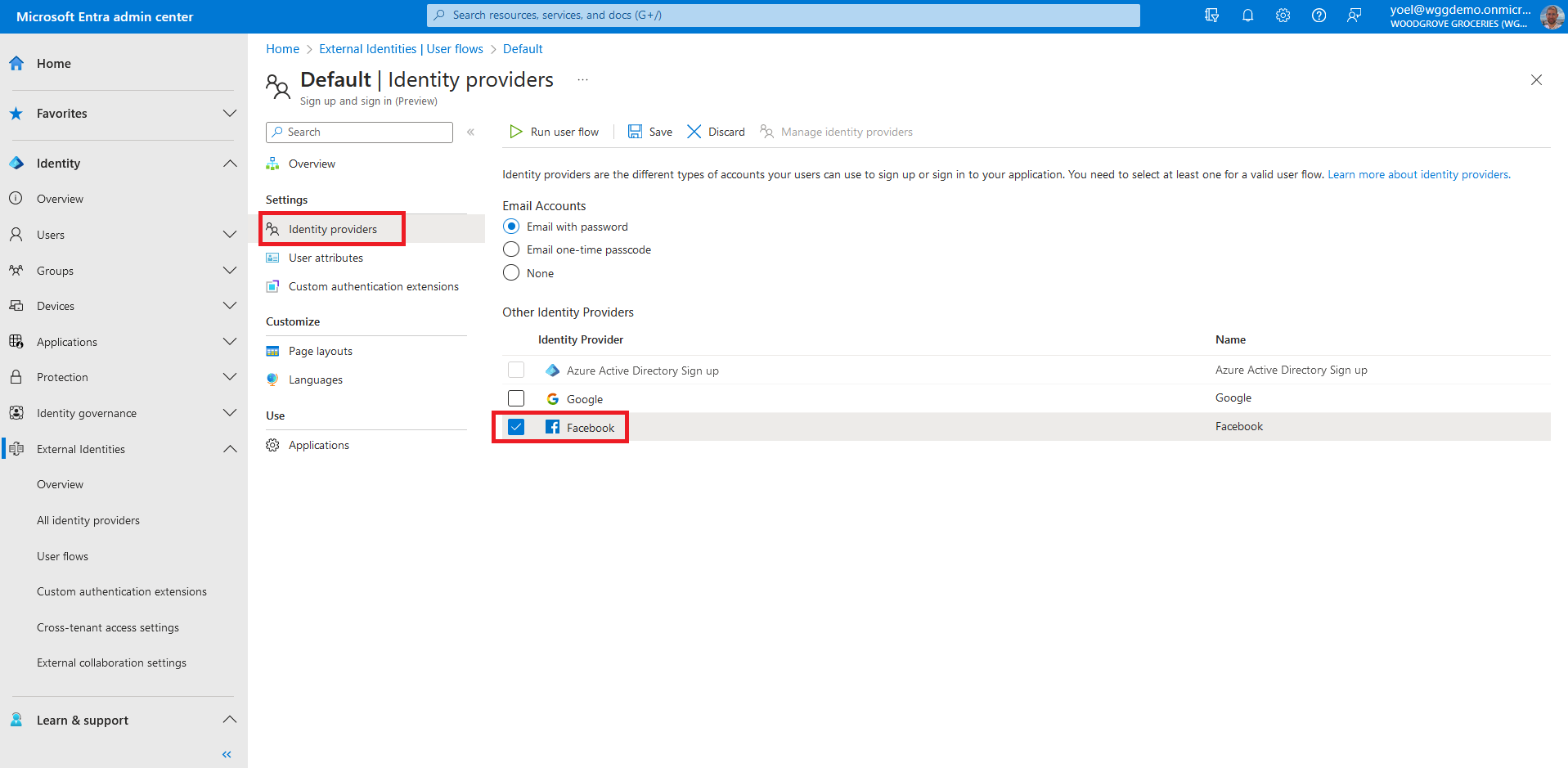
Task: Collapse the External Identities section
Action: pos(230,449)
